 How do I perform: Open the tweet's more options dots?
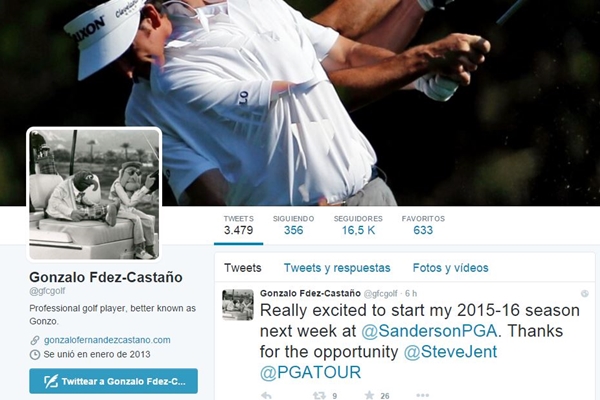422,395
